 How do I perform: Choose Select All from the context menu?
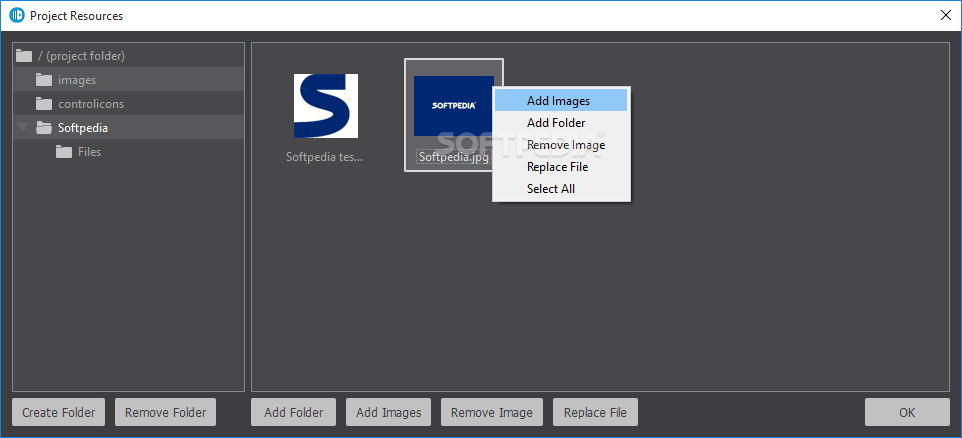point(561,189)
